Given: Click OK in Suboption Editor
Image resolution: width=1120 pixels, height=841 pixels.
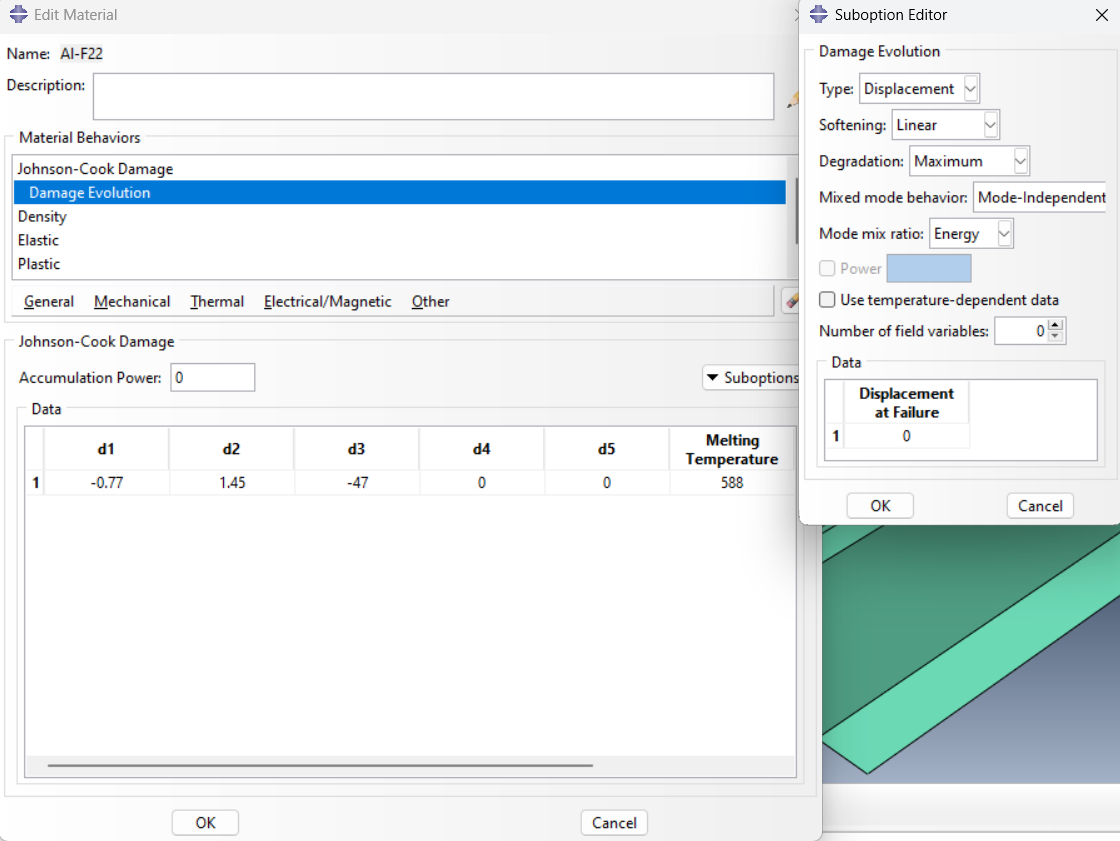Looking at the screenshot, I should 880,506.
